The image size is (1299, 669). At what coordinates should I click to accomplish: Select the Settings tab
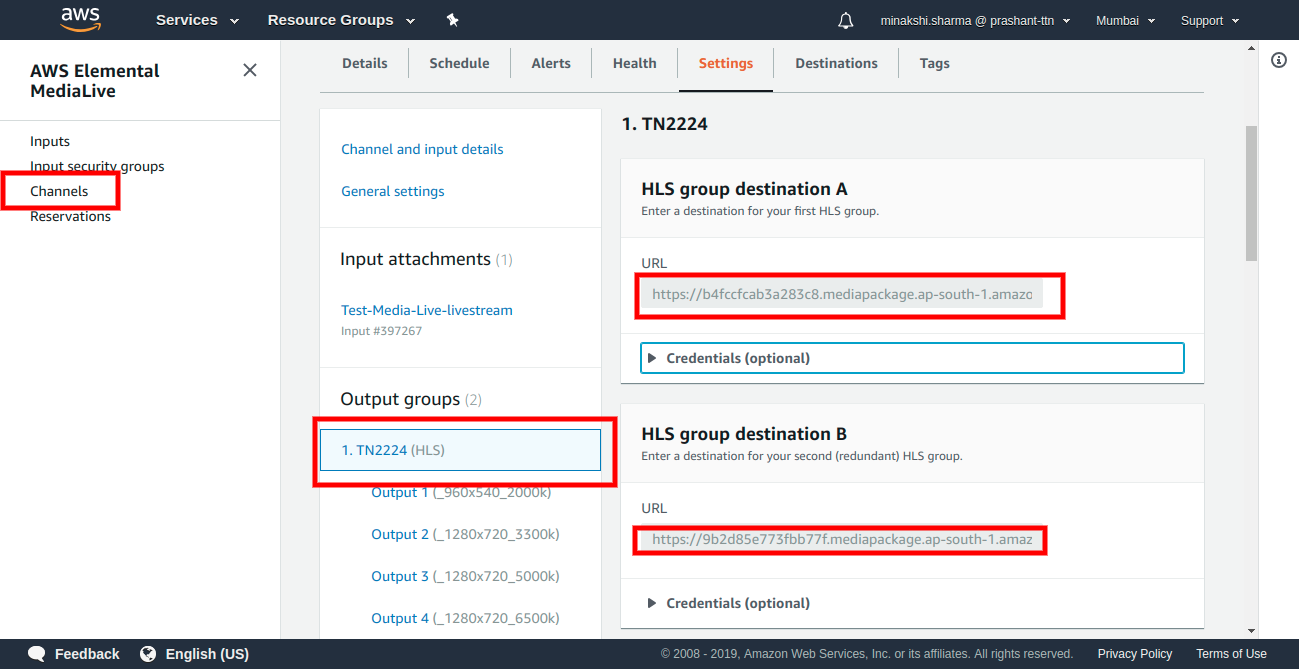click(x=726, y=63)
